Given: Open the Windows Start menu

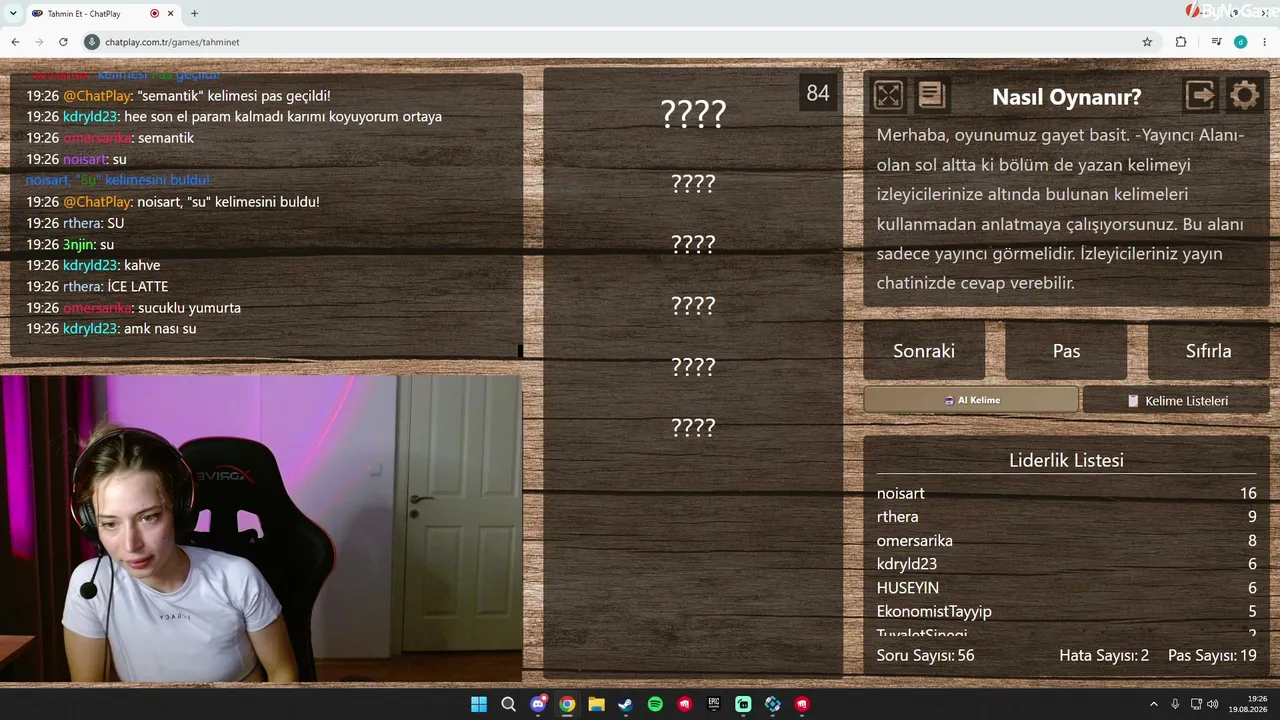Looking at the screenshot, I should 479,704.
